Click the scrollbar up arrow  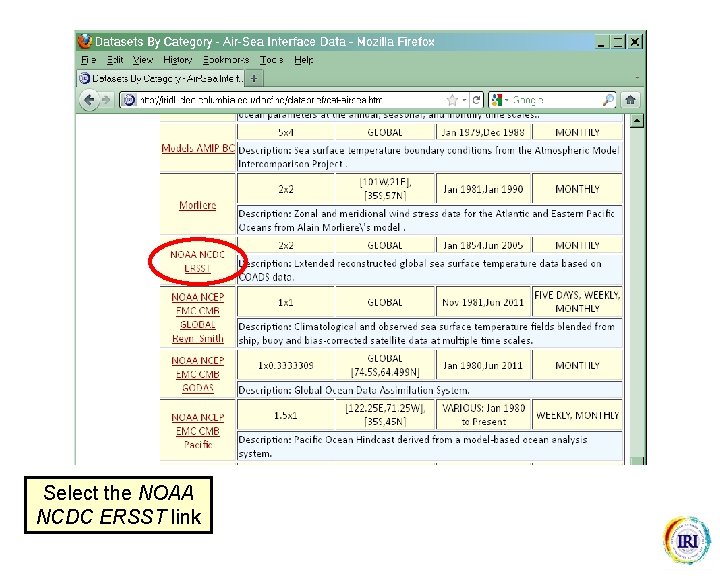tap(637, 121)
